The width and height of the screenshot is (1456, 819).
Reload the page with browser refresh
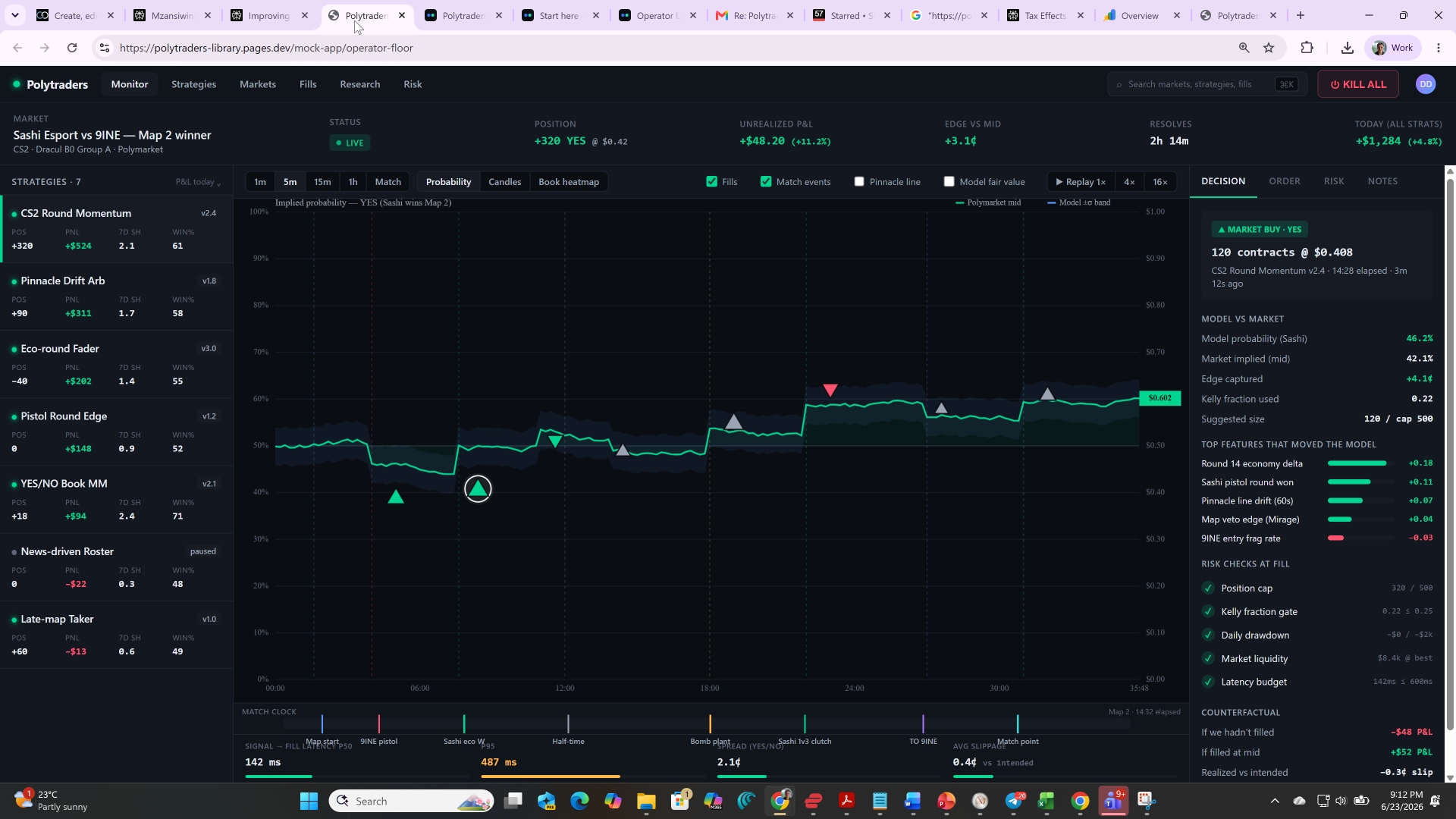pyautogui.click(x=72, y=48)
